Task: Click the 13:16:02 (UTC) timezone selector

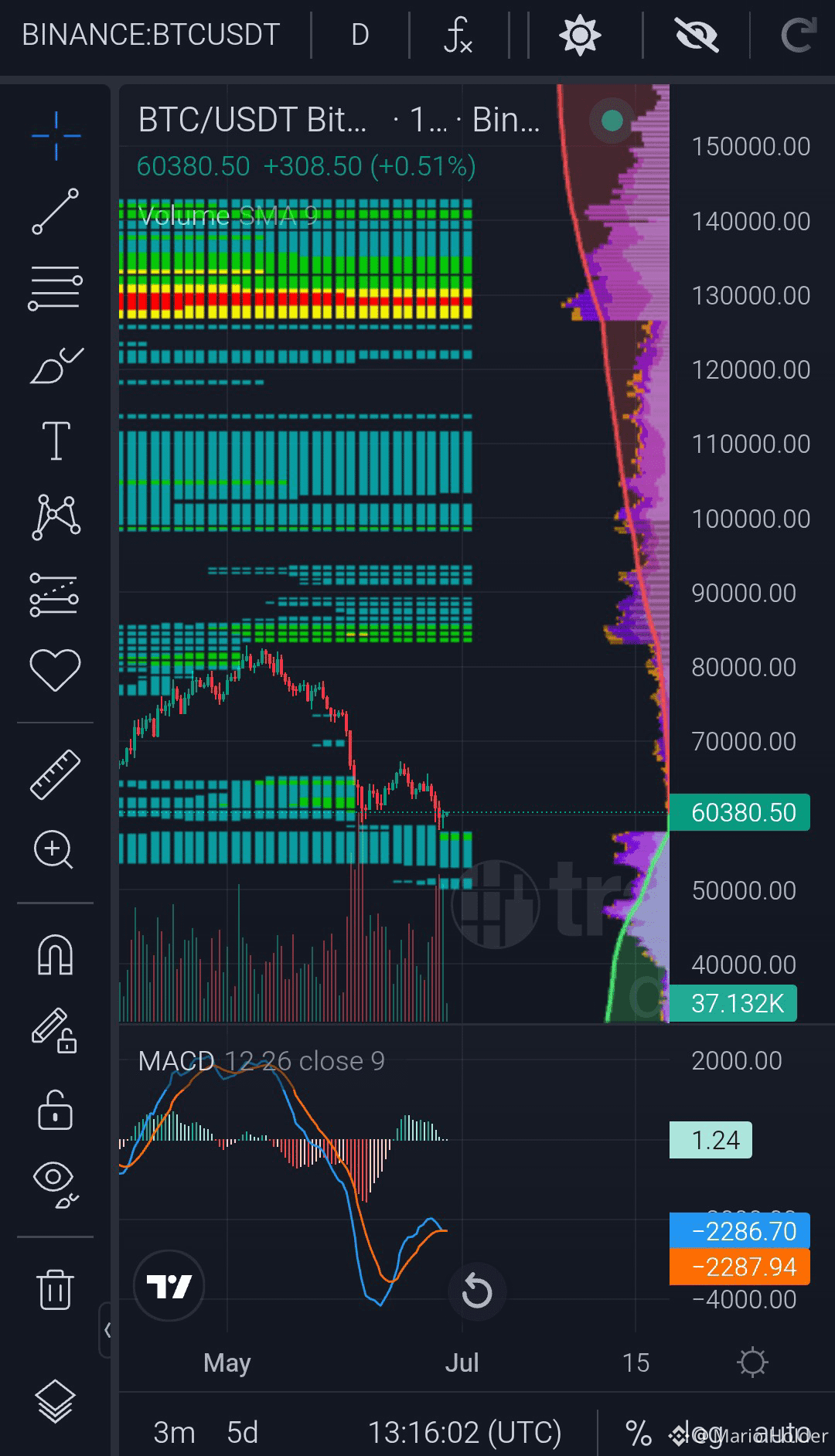Action: point(465,1432)
